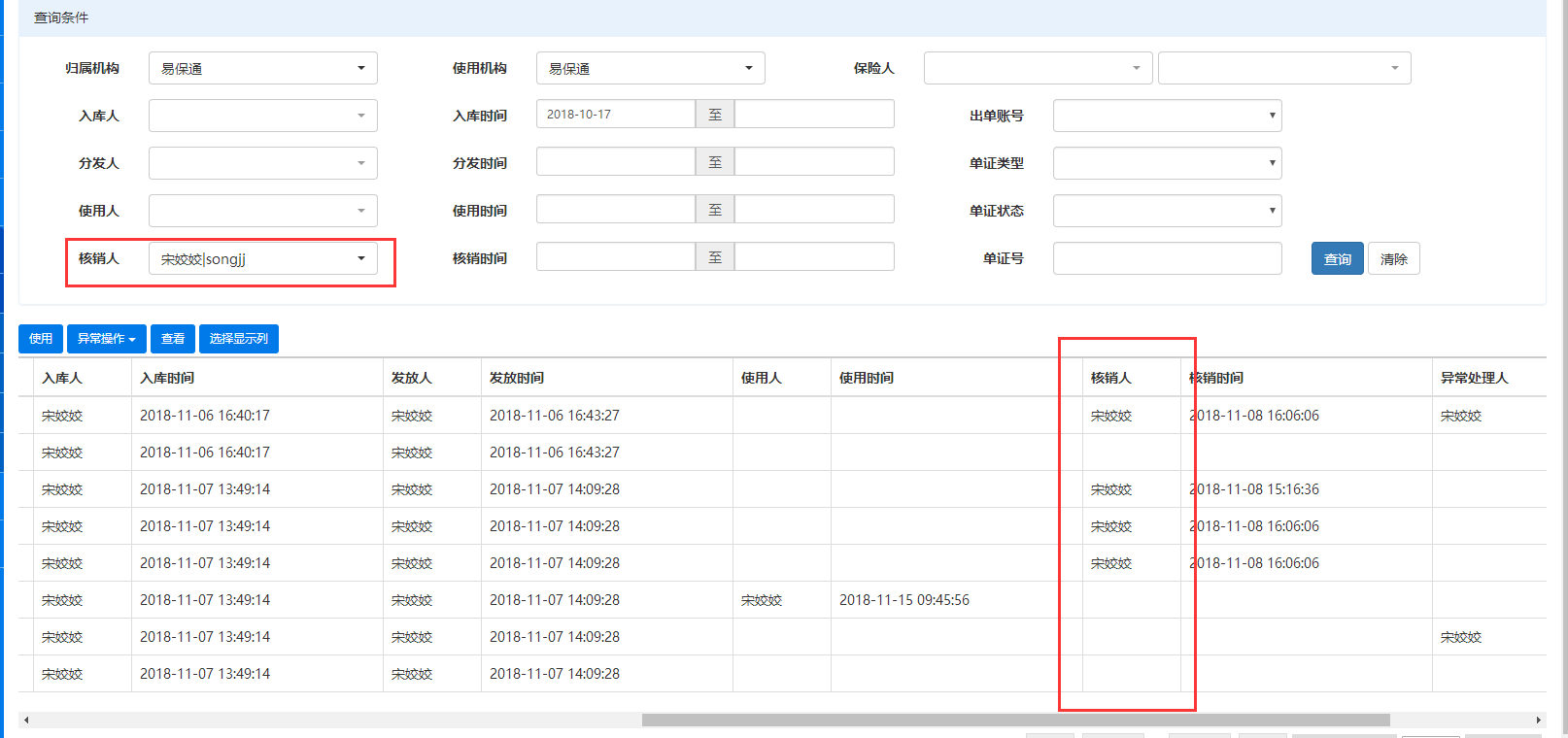The height and width of the screenshot is (738, 1568).
Task: Open the 异常操作 dropdown menu
Action: click(x=107, y=339)
